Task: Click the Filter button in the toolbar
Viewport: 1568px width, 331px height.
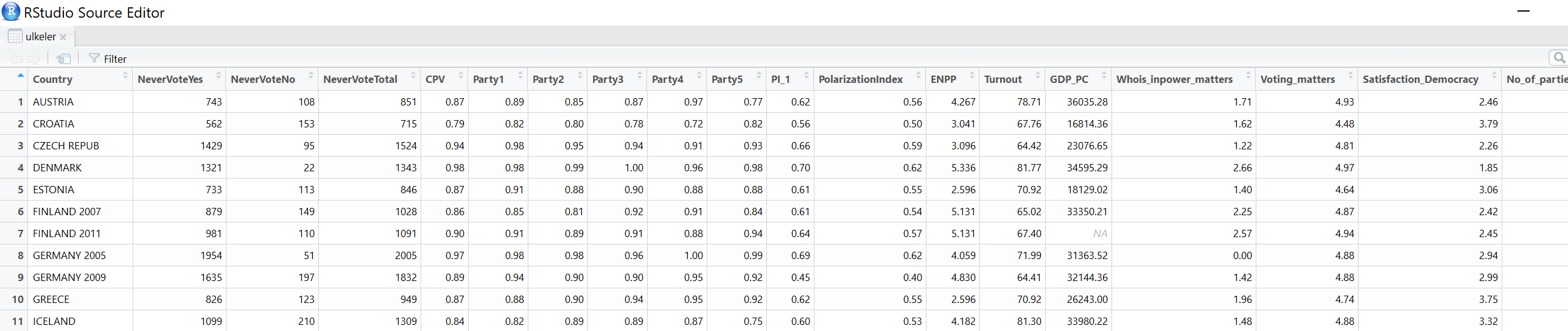Action: [108, 59]
